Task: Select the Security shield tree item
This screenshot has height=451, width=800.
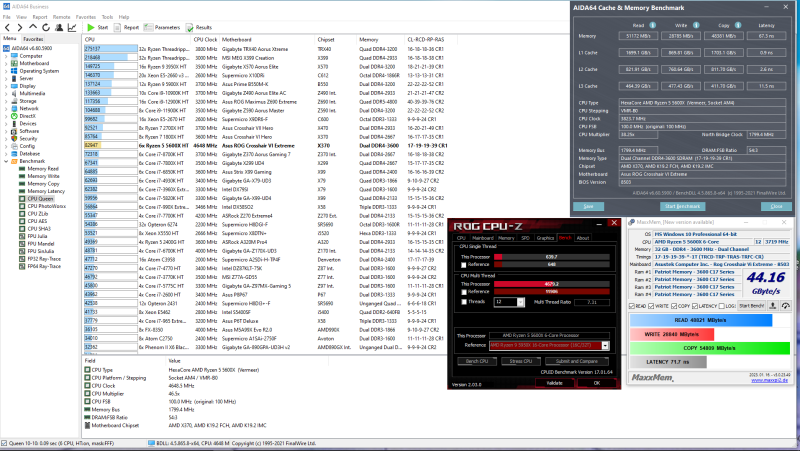Action: [x=14, y=138]
